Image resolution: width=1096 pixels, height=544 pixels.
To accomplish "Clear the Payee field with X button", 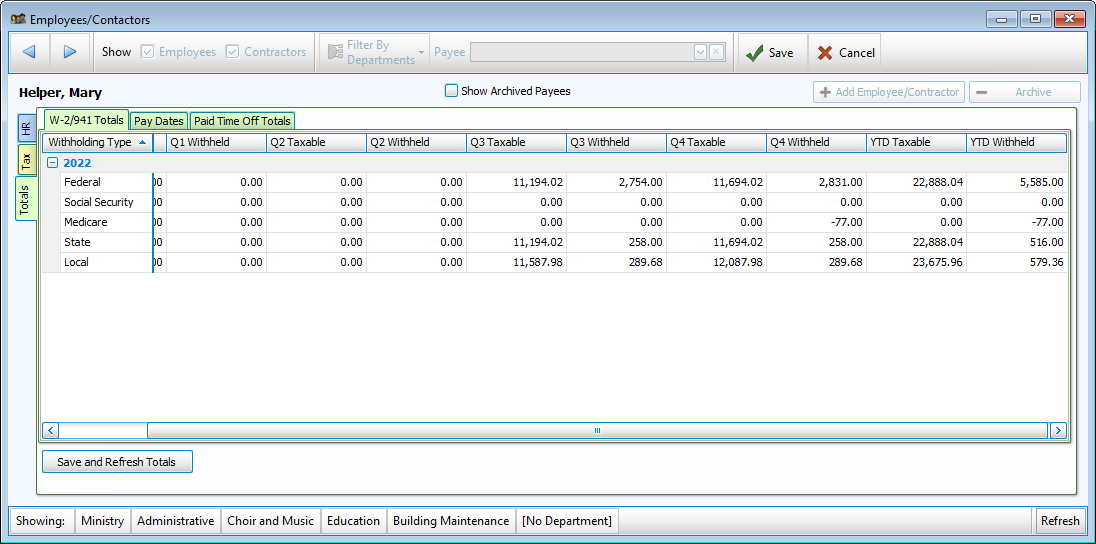I will point(716,52).
